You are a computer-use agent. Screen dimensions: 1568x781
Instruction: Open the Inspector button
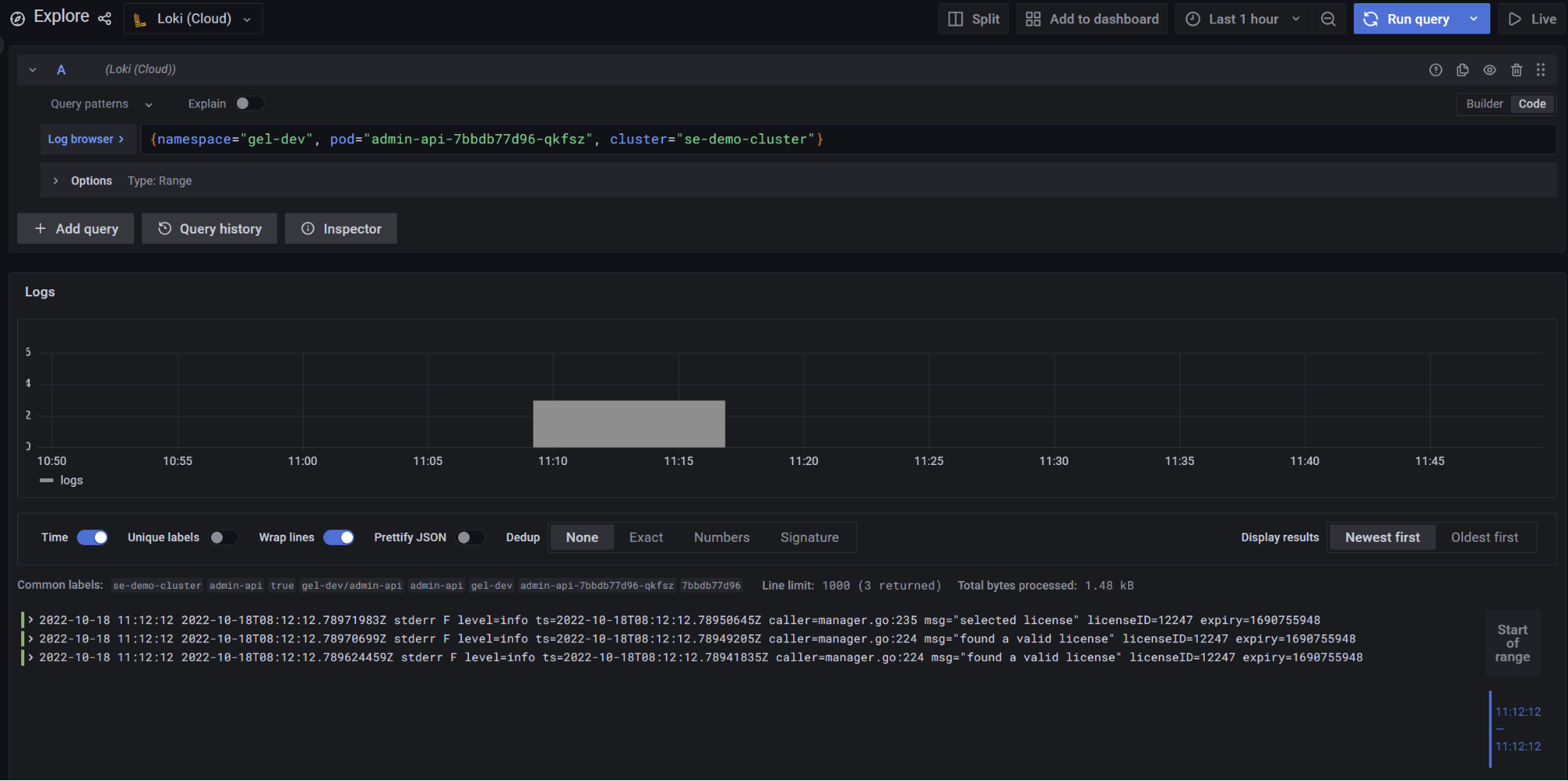(x=341, y=228)
